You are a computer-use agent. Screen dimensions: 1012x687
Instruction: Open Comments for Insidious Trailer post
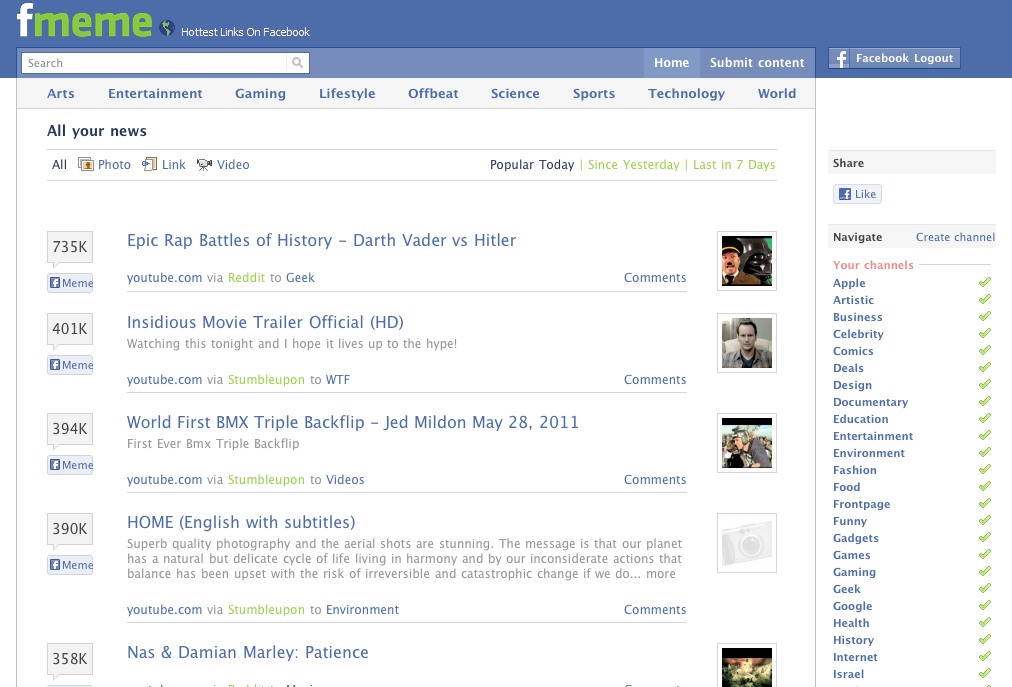tap(655, 380)
